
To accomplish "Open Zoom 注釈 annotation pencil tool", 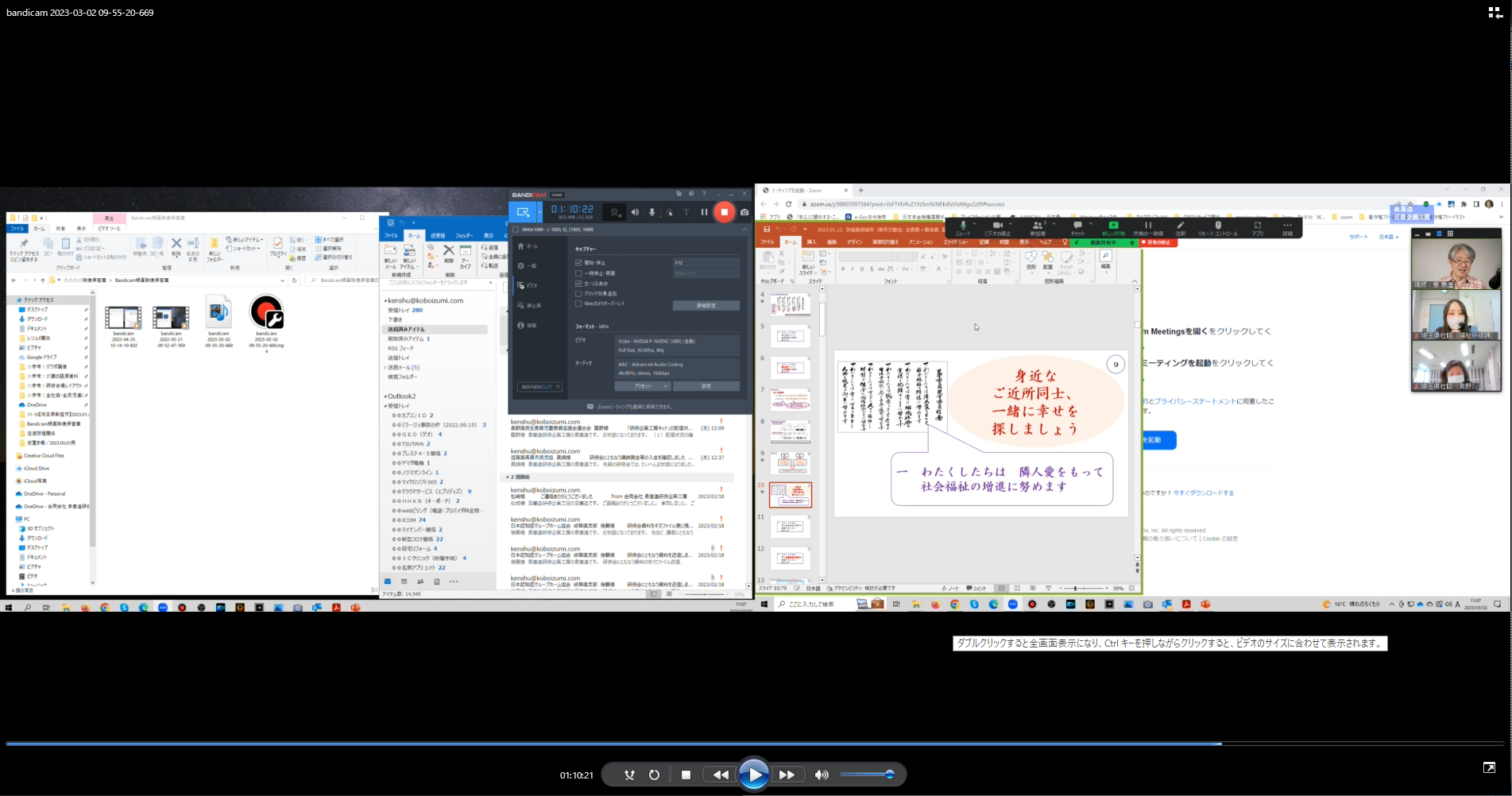I will [x=1180, y=228].
